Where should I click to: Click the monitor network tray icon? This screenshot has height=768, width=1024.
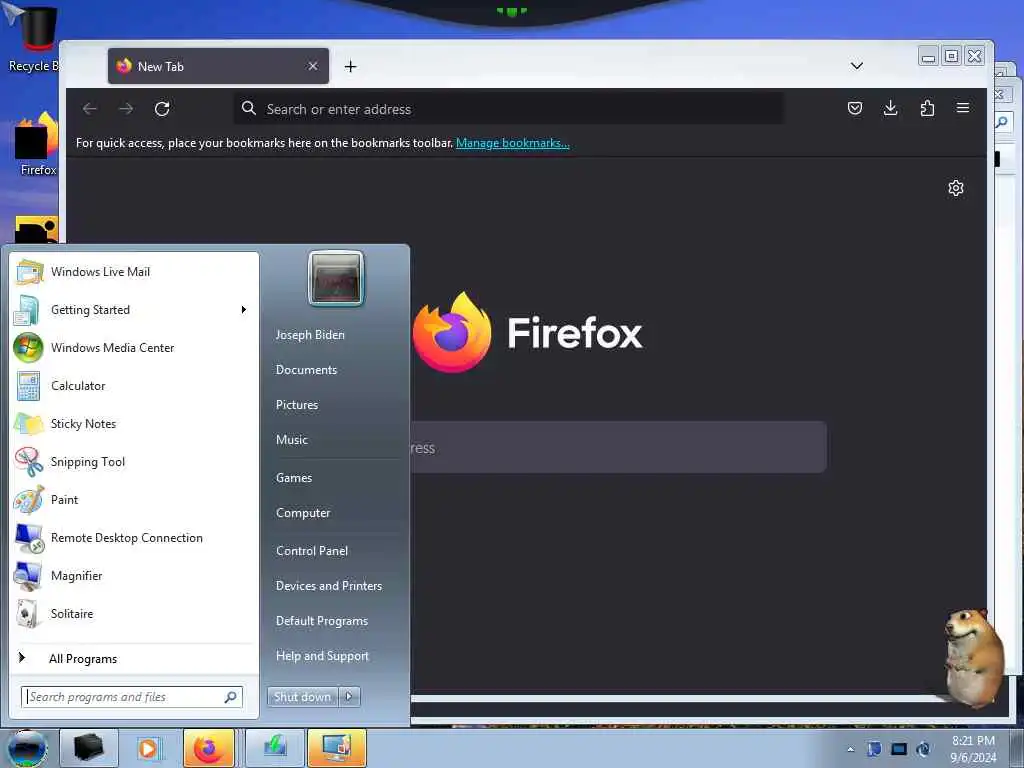pyautogui.click(x=899, y=749)
